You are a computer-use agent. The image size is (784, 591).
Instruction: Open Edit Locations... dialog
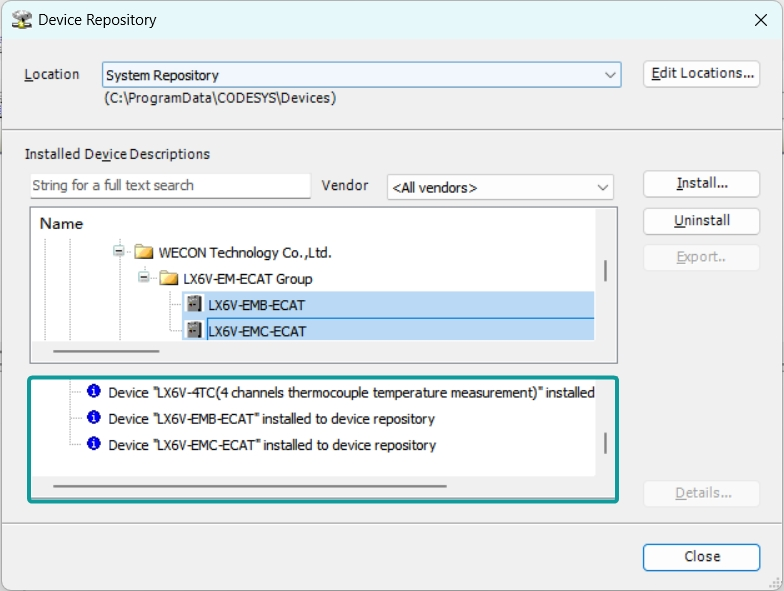(702, 74)
